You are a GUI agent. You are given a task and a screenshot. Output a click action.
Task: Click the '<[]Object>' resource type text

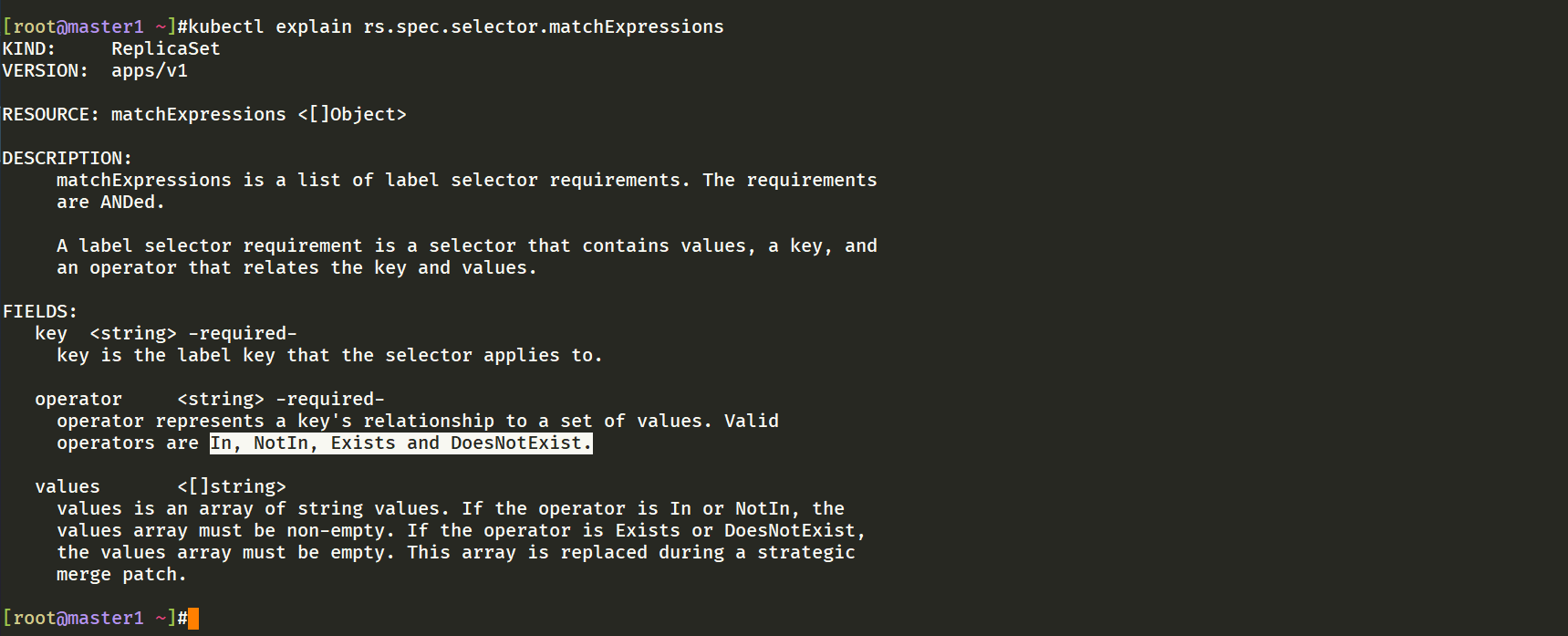[352, 115]
